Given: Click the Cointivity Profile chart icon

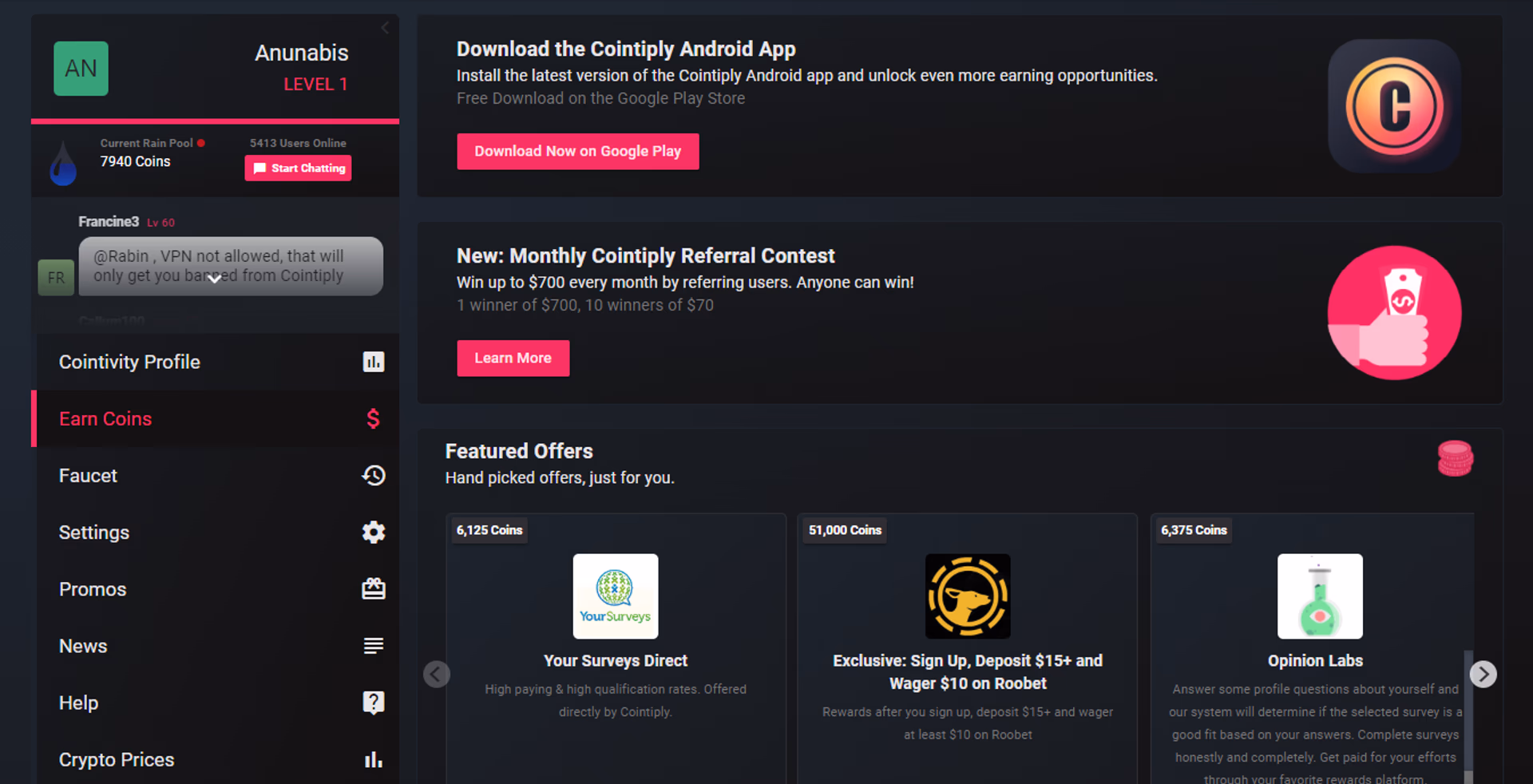Looking at the screenshot, I should [373, 362].
